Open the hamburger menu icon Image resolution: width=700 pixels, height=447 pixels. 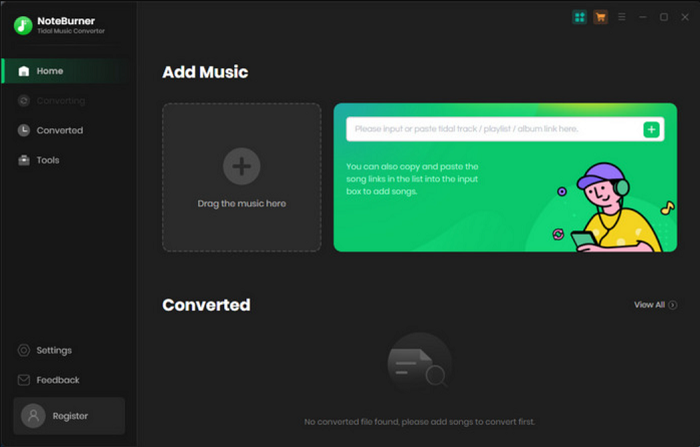(621, 17)
